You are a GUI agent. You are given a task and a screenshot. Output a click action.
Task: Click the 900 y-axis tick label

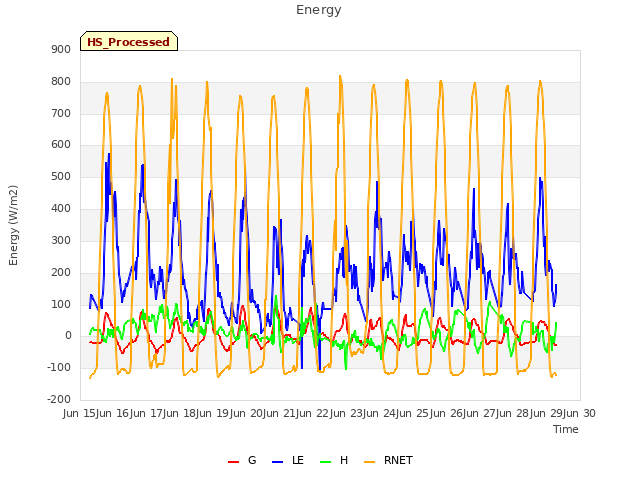click(61, 50)
